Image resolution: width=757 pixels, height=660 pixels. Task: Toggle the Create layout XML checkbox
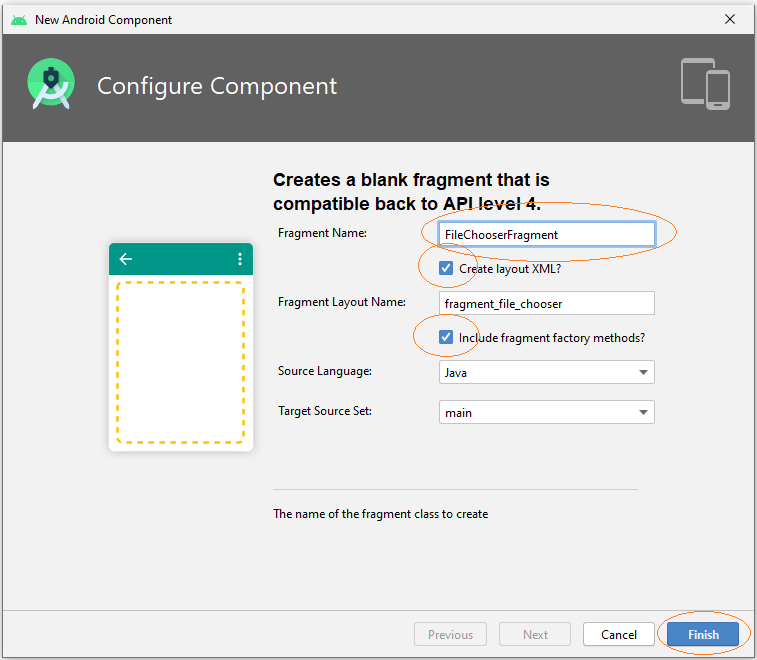pyautogui.click(x=446, y=268)
